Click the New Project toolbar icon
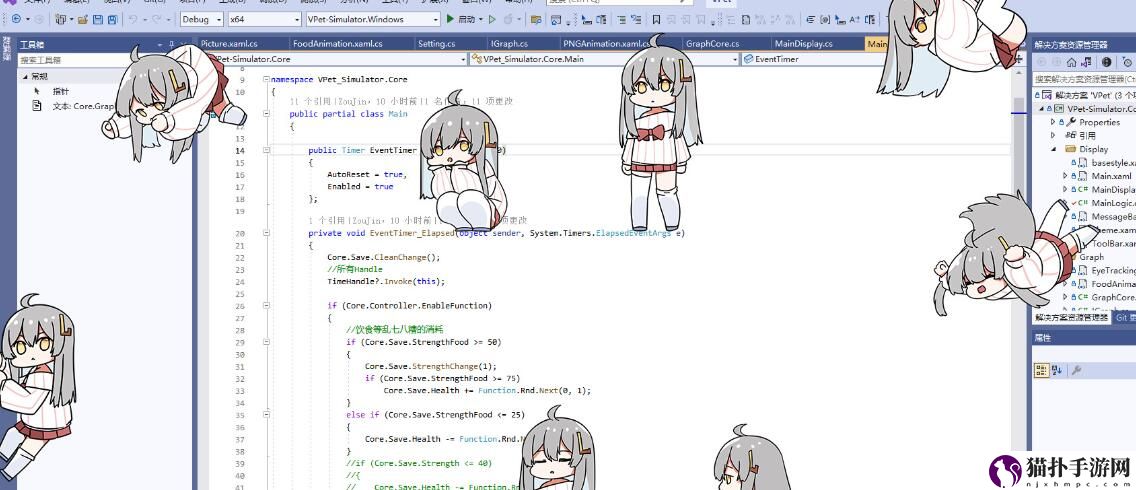The height and width of the screenshot is (490, 1136). (60, 19)
